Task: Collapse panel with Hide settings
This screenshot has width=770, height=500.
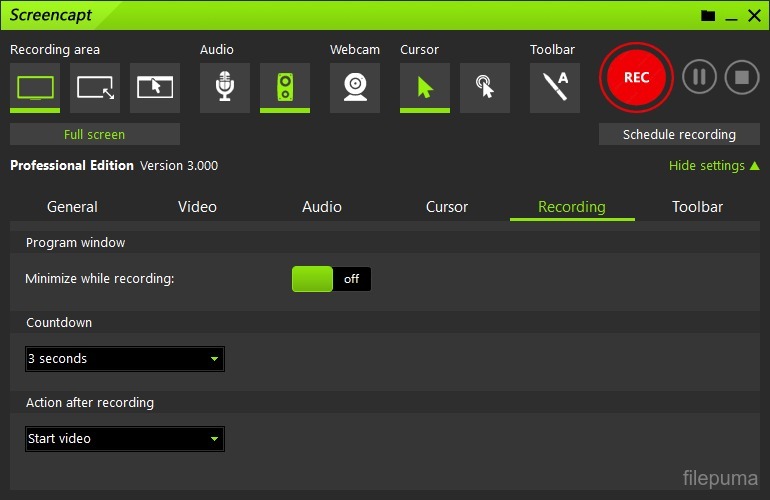Action: pyautogui.click(x=713, y=166)
